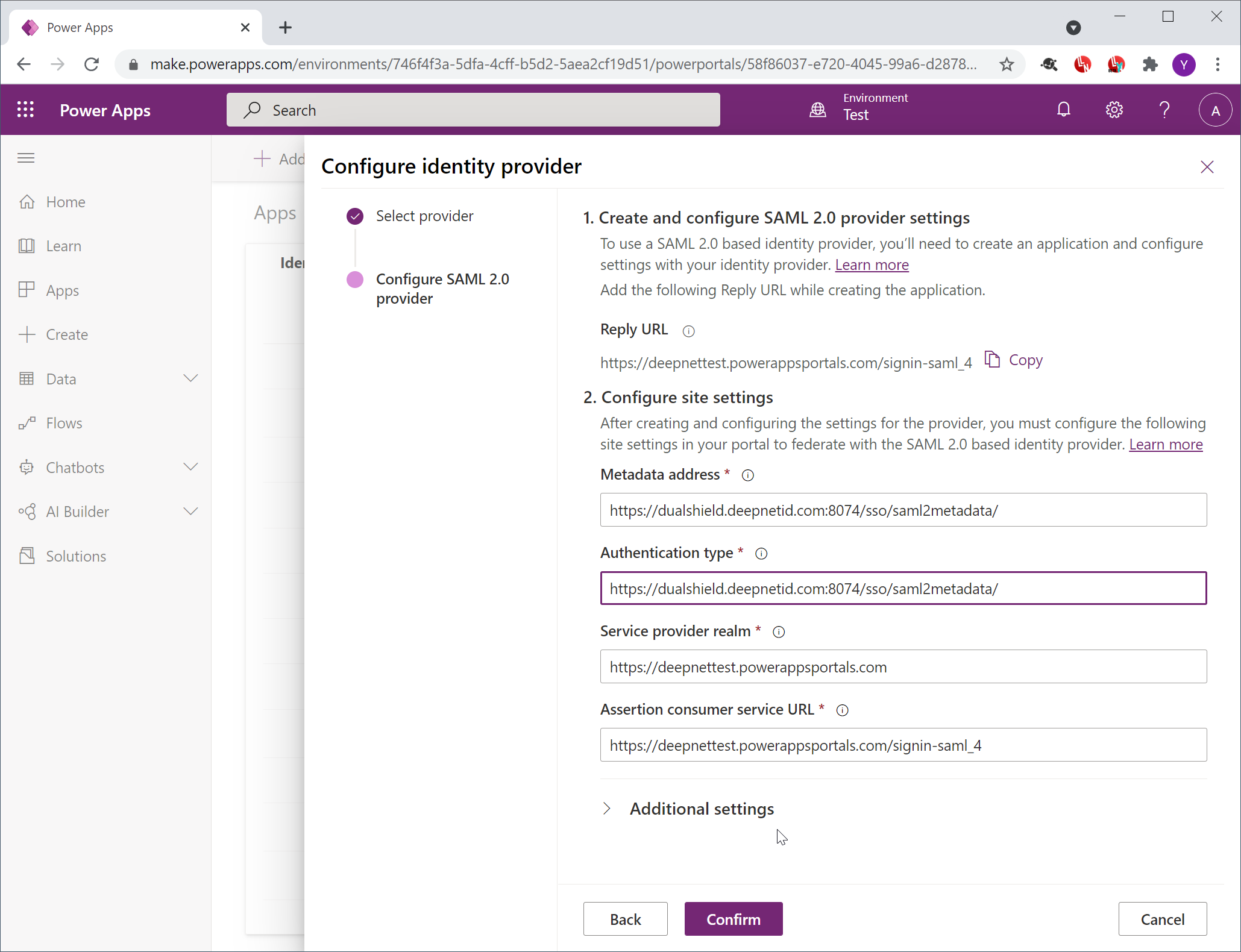The image size is (1241, 952).
Task: Click the help question mark icon
Action: pyautogui.click(x=1164, y=110)
